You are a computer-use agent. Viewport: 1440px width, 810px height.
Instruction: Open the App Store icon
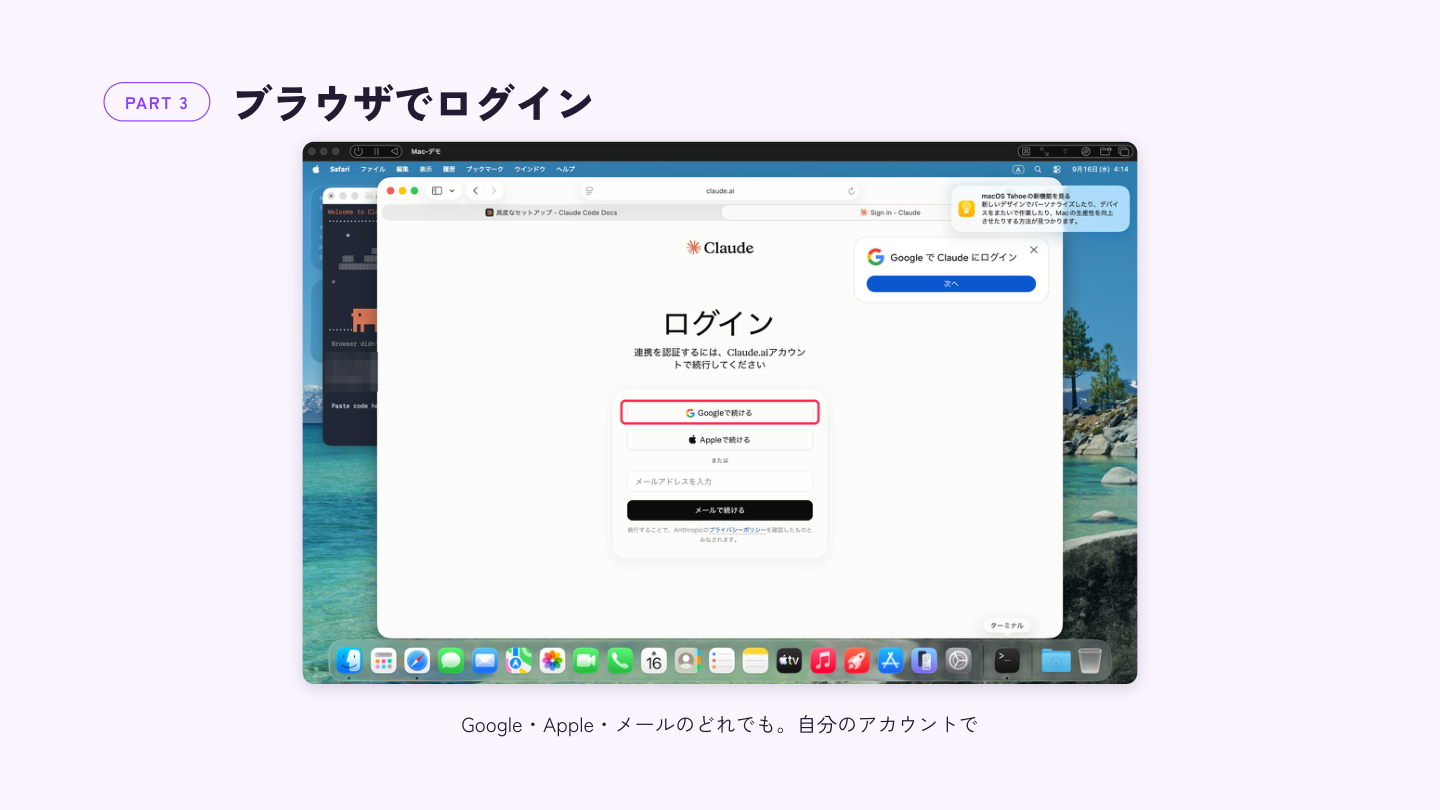[890, 660]
